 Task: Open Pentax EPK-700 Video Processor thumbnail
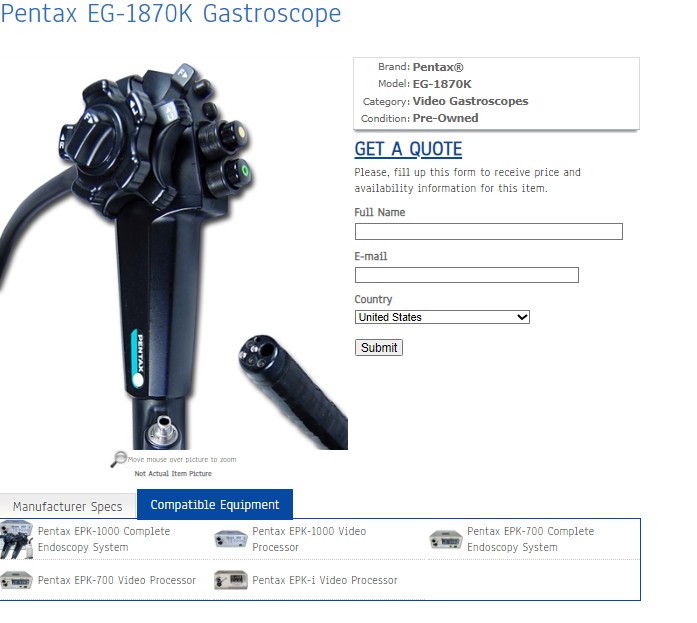pos(16,580)
